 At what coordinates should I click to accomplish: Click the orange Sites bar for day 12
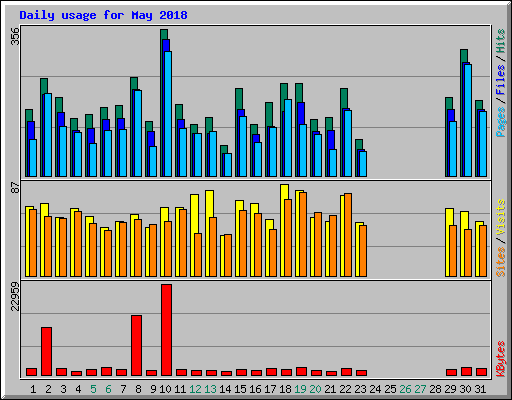pyautogui.click(x=198, y=255)
